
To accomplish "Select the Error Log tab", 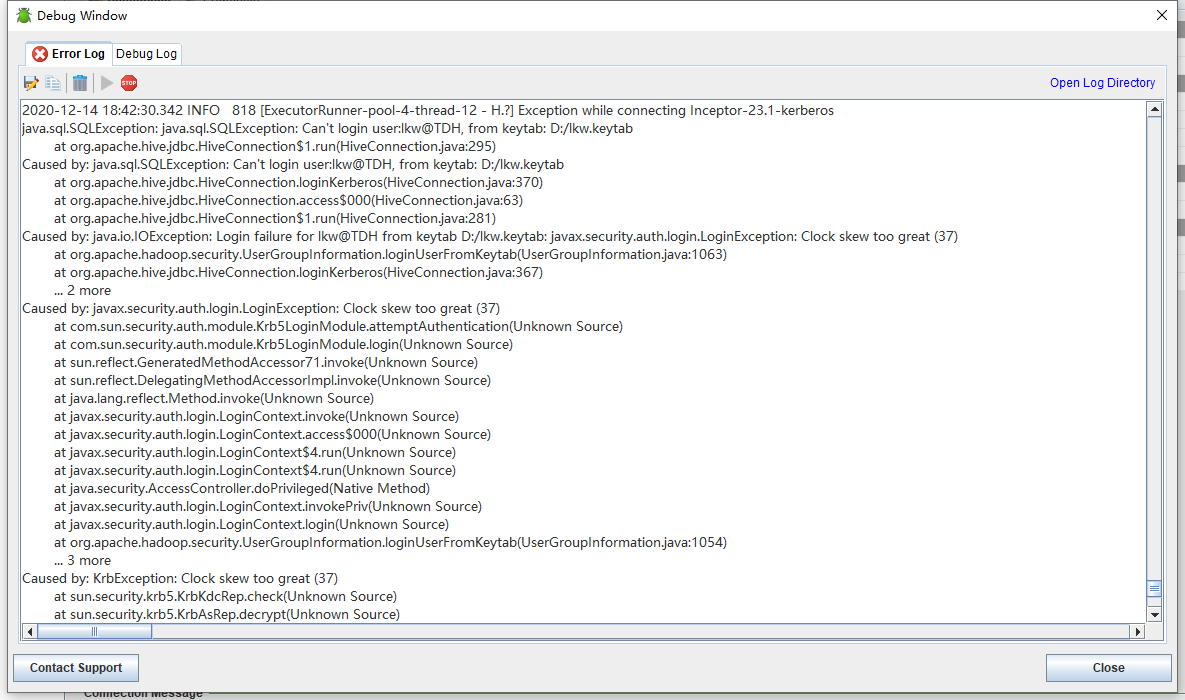I will 68,54.
